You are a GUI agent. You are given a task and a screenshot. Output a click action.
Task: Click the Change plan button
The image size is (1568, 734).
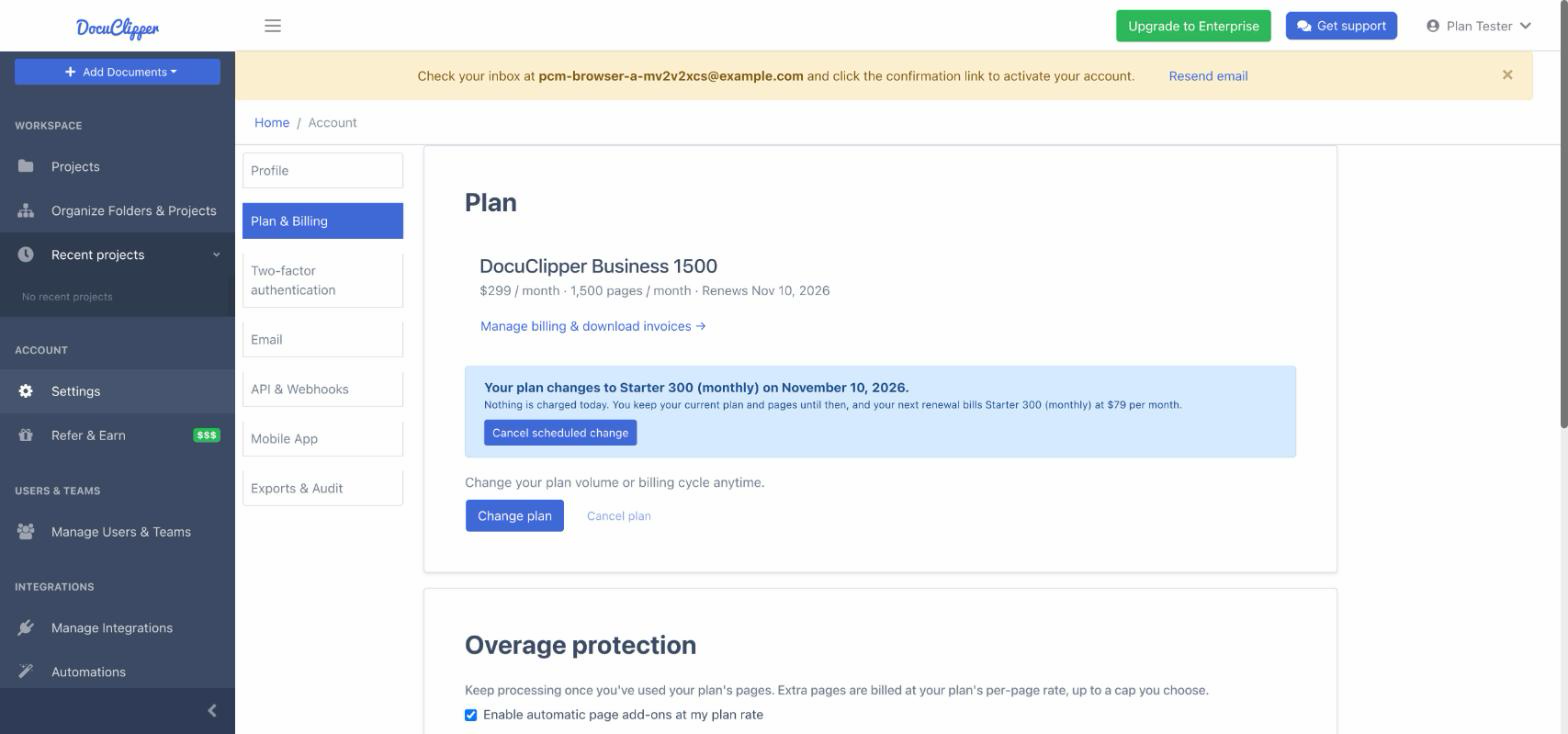point(514,516)
